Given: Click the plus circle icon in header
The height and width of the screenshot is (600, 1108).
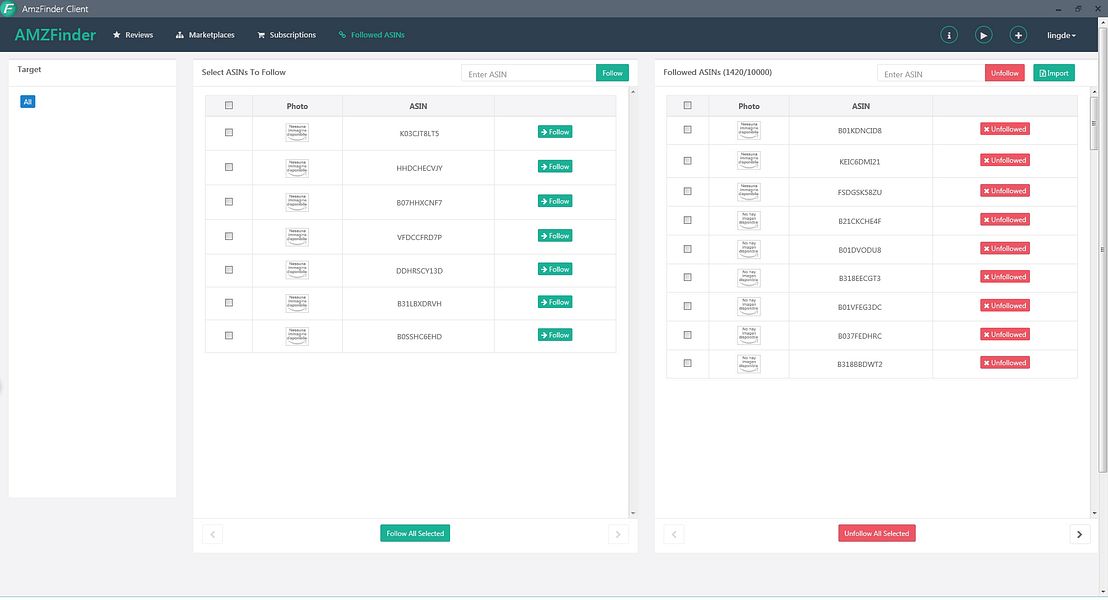Looking at the screenshot, I should click(x=1018, y=35).
